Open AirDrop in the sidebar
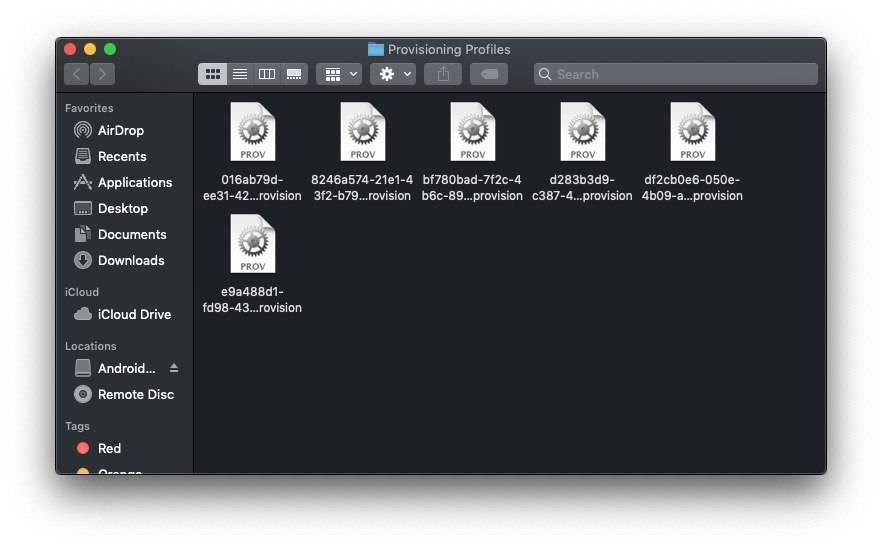 point(120,131)
